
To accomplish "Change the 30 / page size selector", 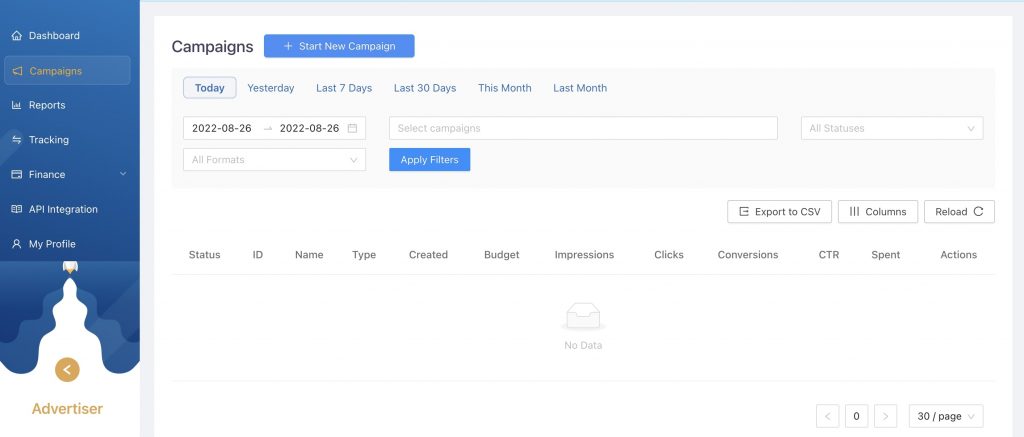I will pos(945,416).
